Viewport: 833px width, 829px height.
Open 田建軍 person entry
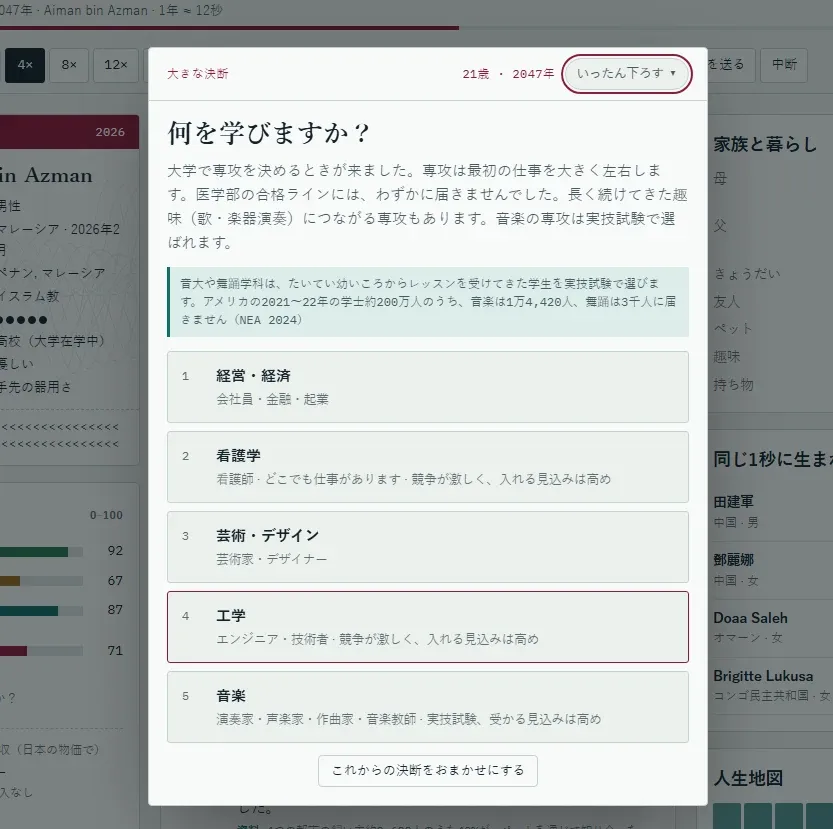[771, 511]
